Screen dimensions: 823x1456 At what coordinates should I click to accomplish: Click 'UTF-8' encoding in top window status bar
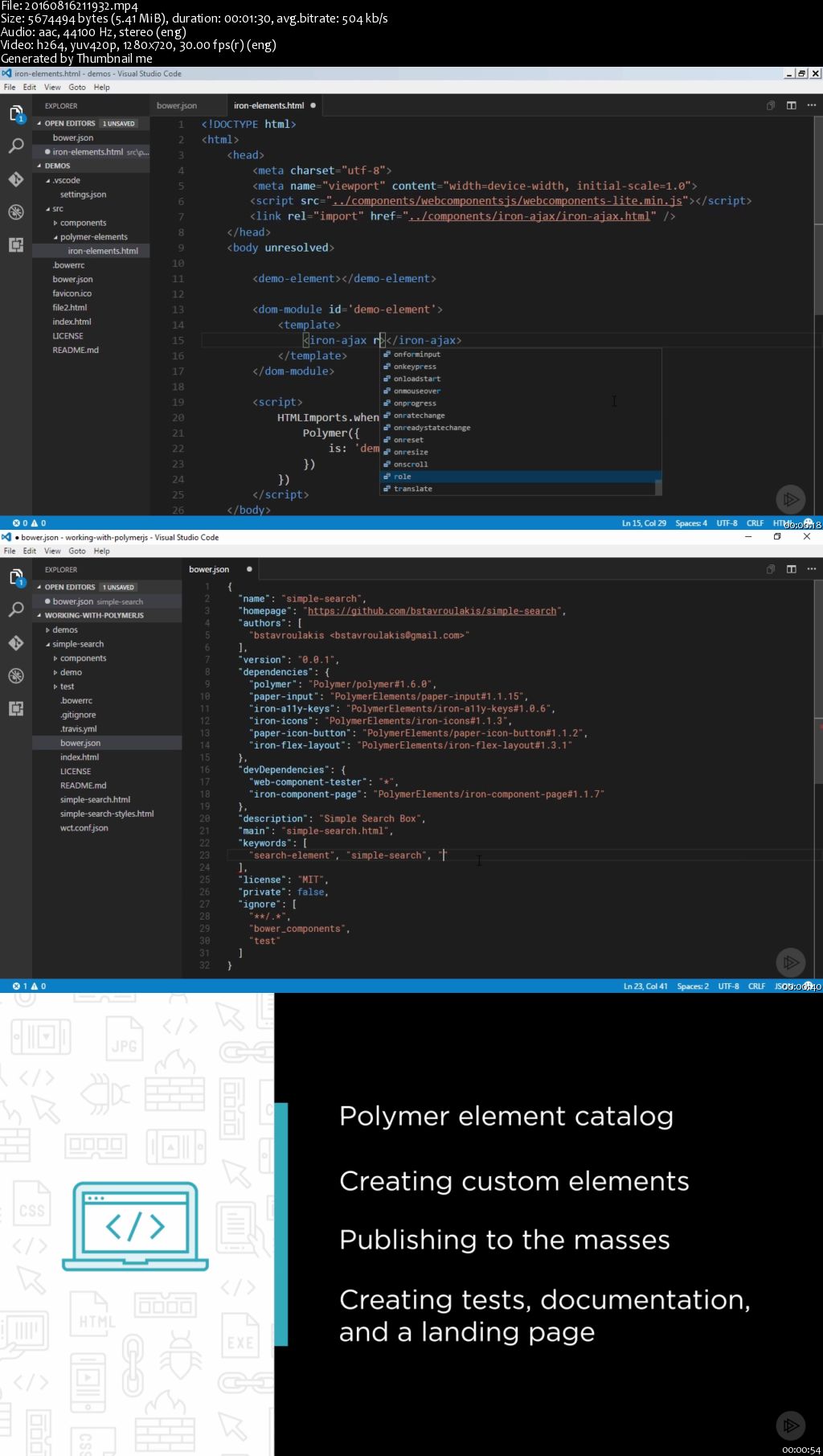pos(727,523)
